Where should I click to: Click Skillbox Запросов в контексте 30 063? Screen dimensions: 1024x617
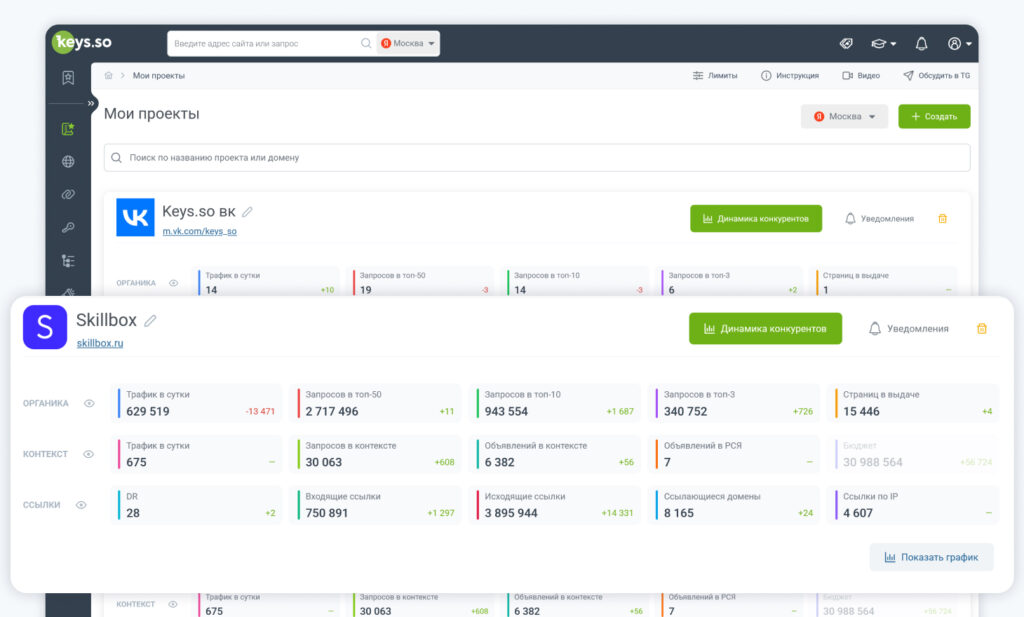(323, 462)
